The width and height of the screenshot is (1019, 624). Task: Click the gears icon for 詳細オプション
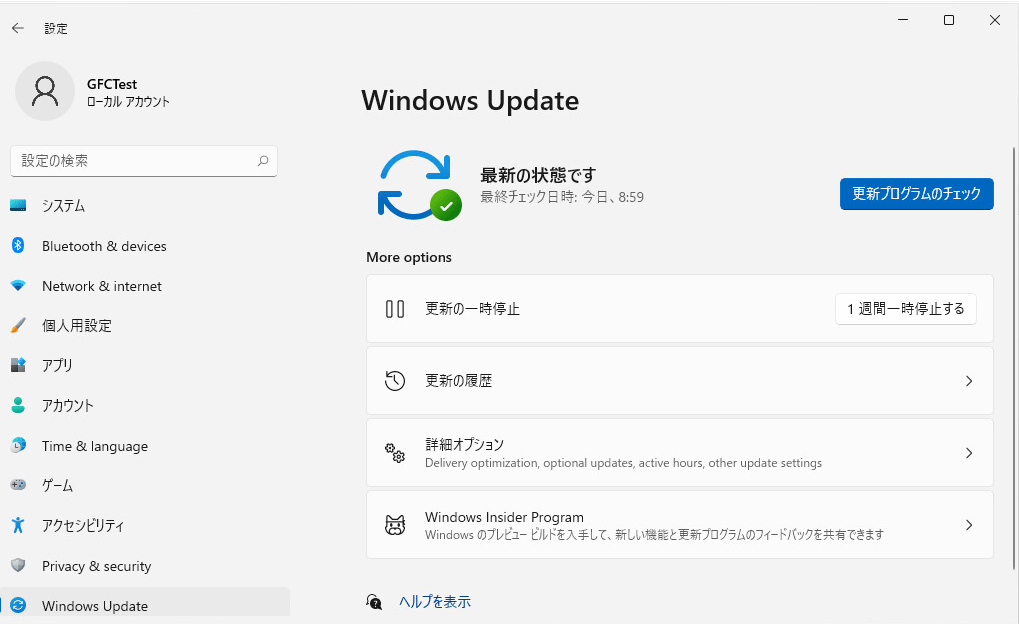point(394,453)
